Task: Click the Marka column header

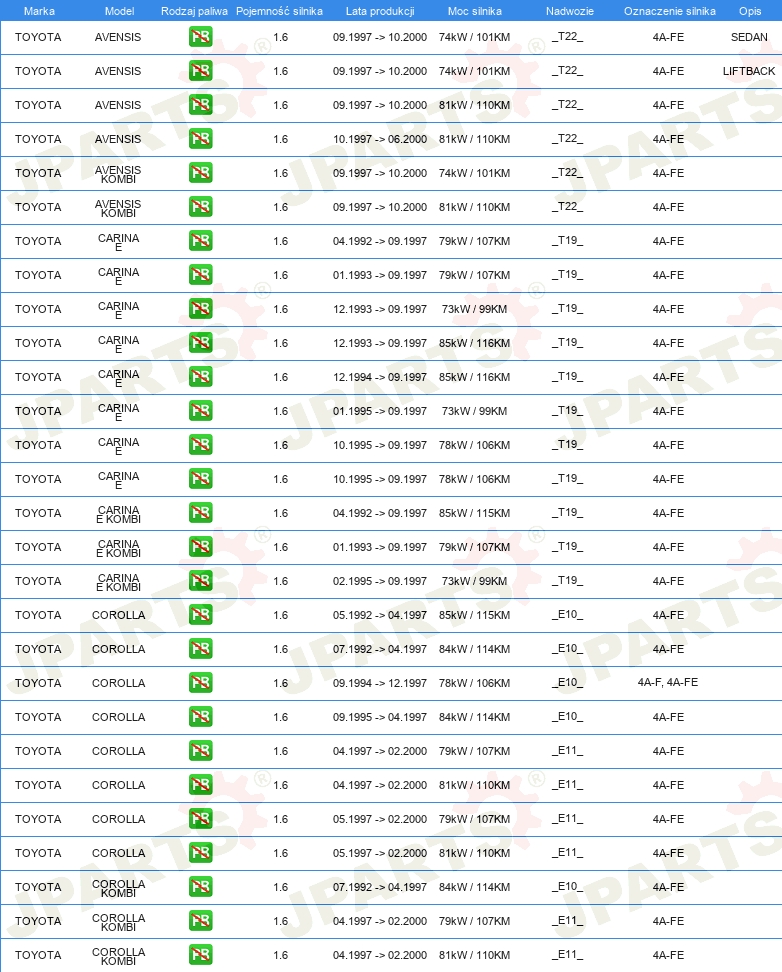Action: click(x=39, y=11)
